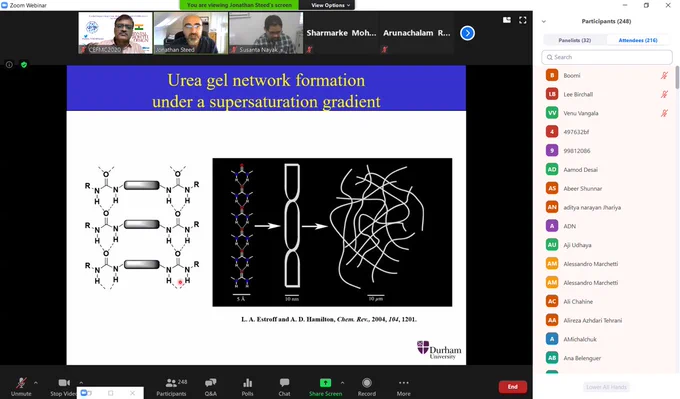
Task: Click the red End button
Action: pos(513,387)
